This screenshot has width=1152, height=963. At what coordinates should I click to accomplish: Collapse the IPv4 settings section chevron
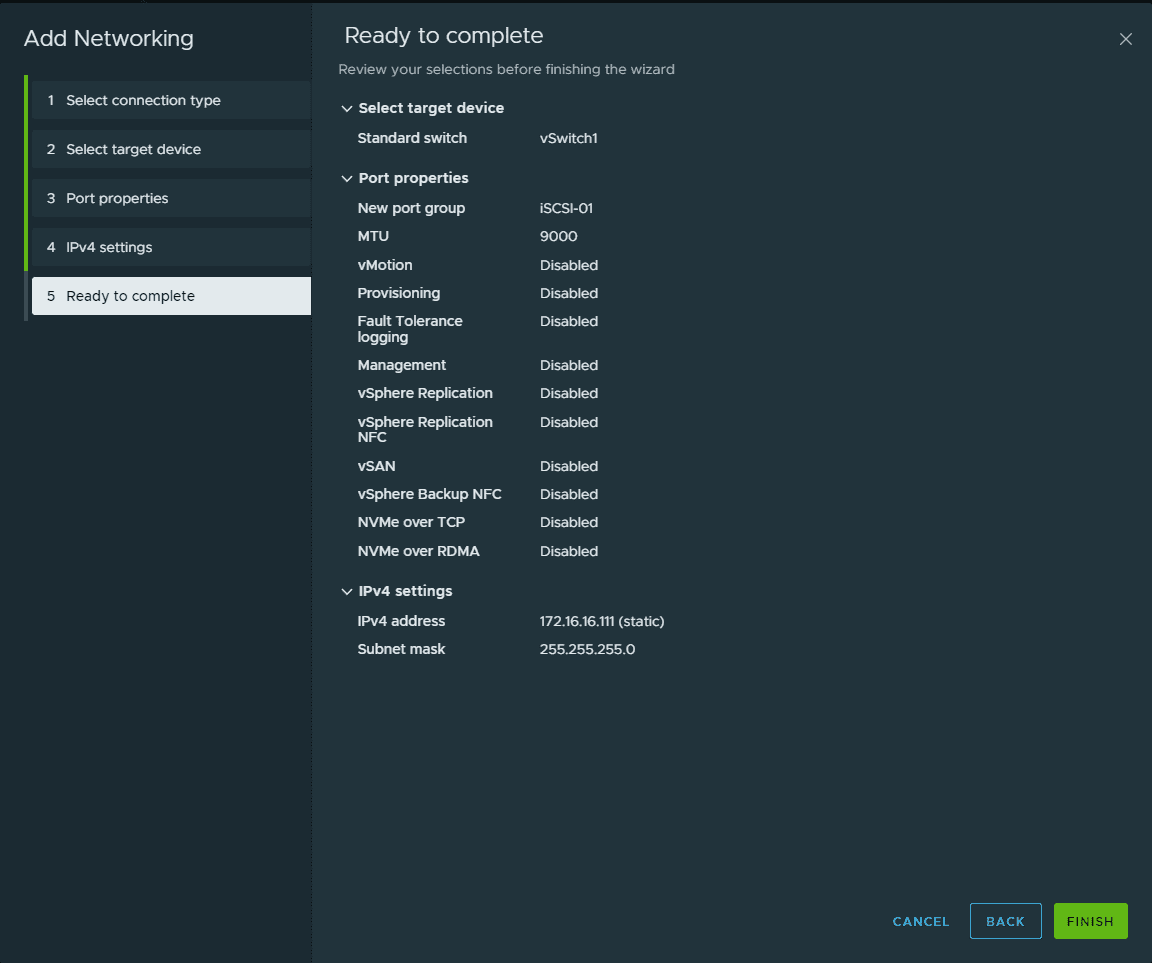pos(347,591)
